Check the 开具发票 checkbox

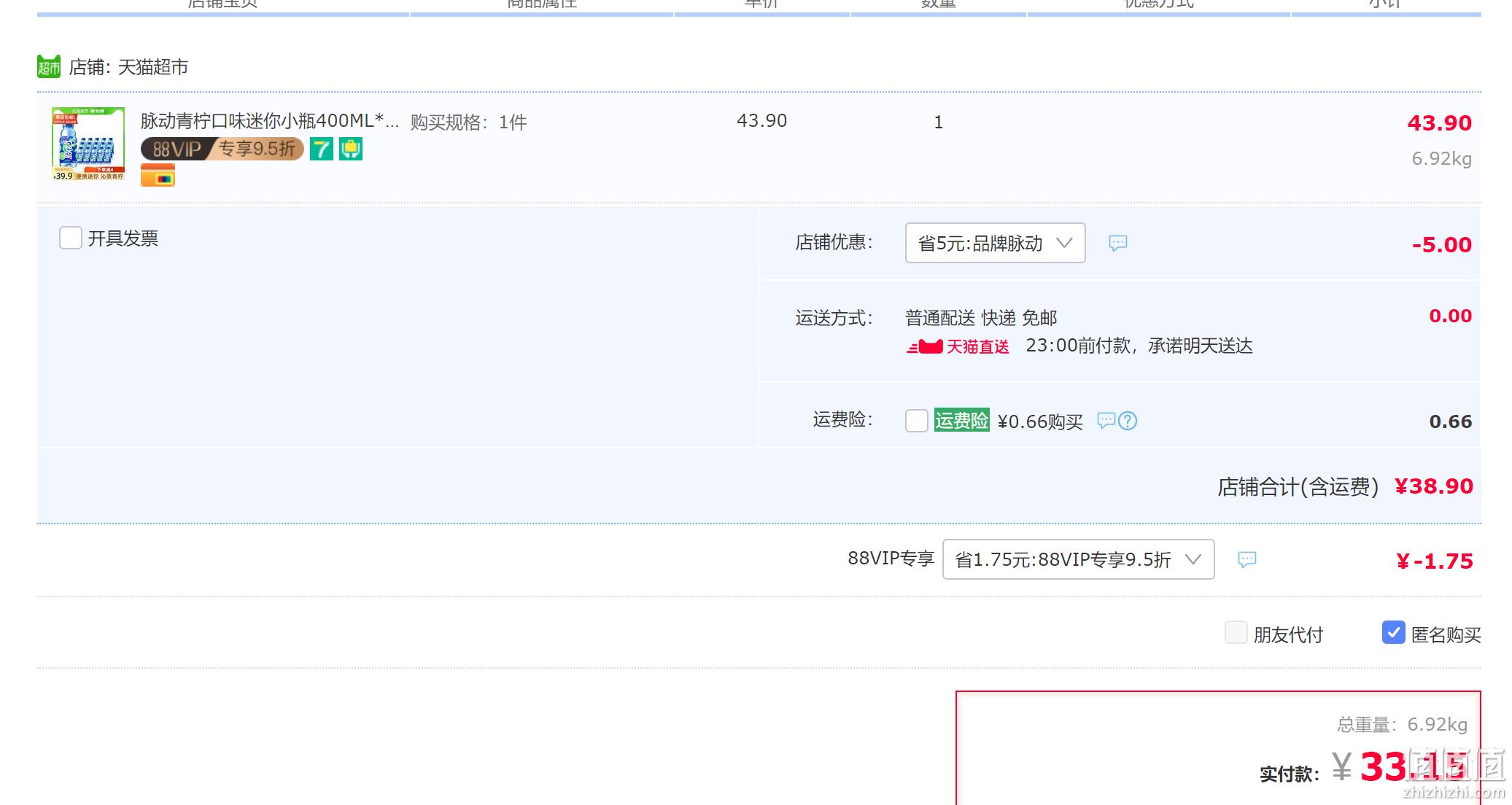tap(71, 238)
